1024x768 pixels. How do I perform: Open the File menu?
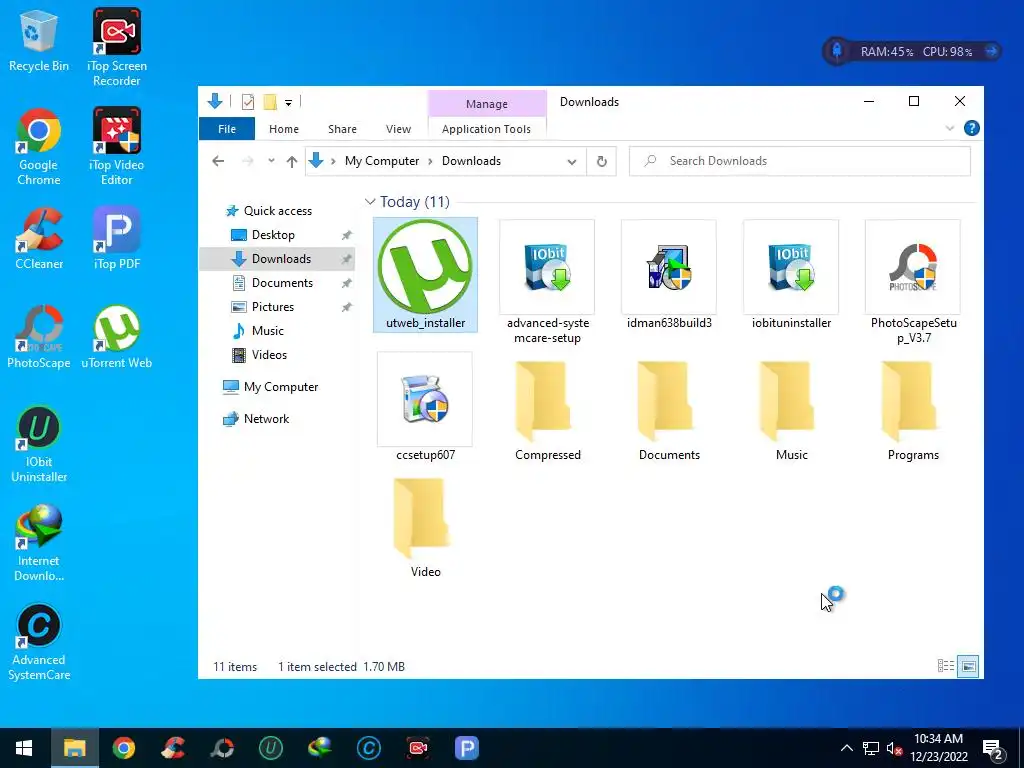[227, 129]
